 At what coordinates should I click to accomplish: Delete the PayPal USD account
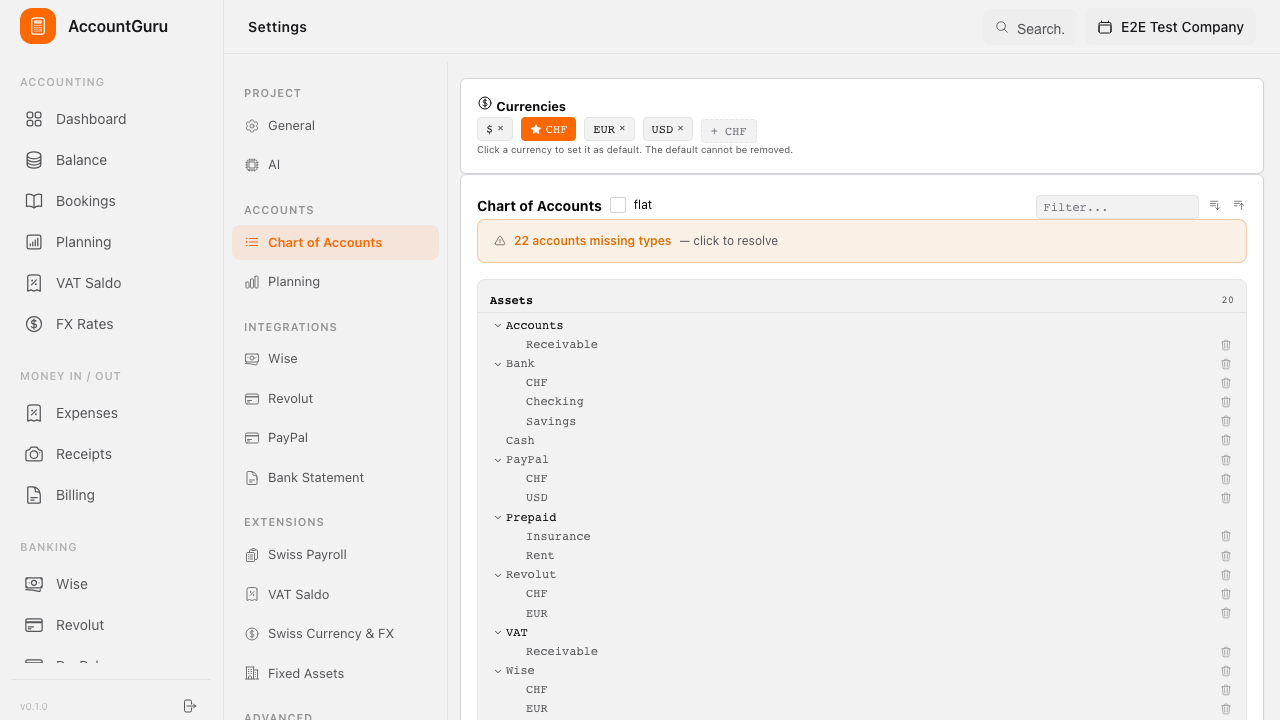tap(1226, 498)
